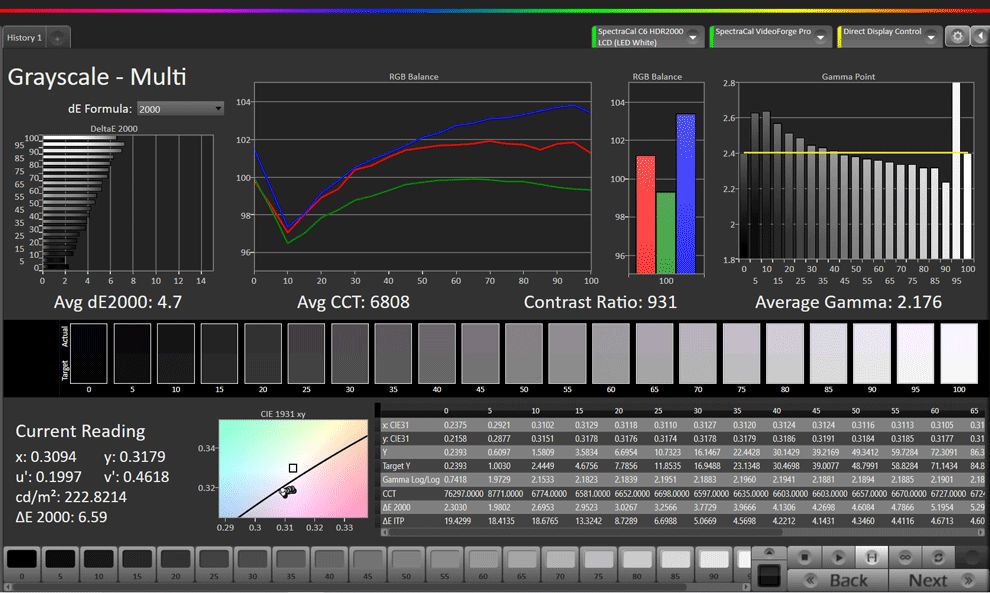Switch to the History 1 tab
This screenshot has width=990, height=593.
(x=24, y=38)
